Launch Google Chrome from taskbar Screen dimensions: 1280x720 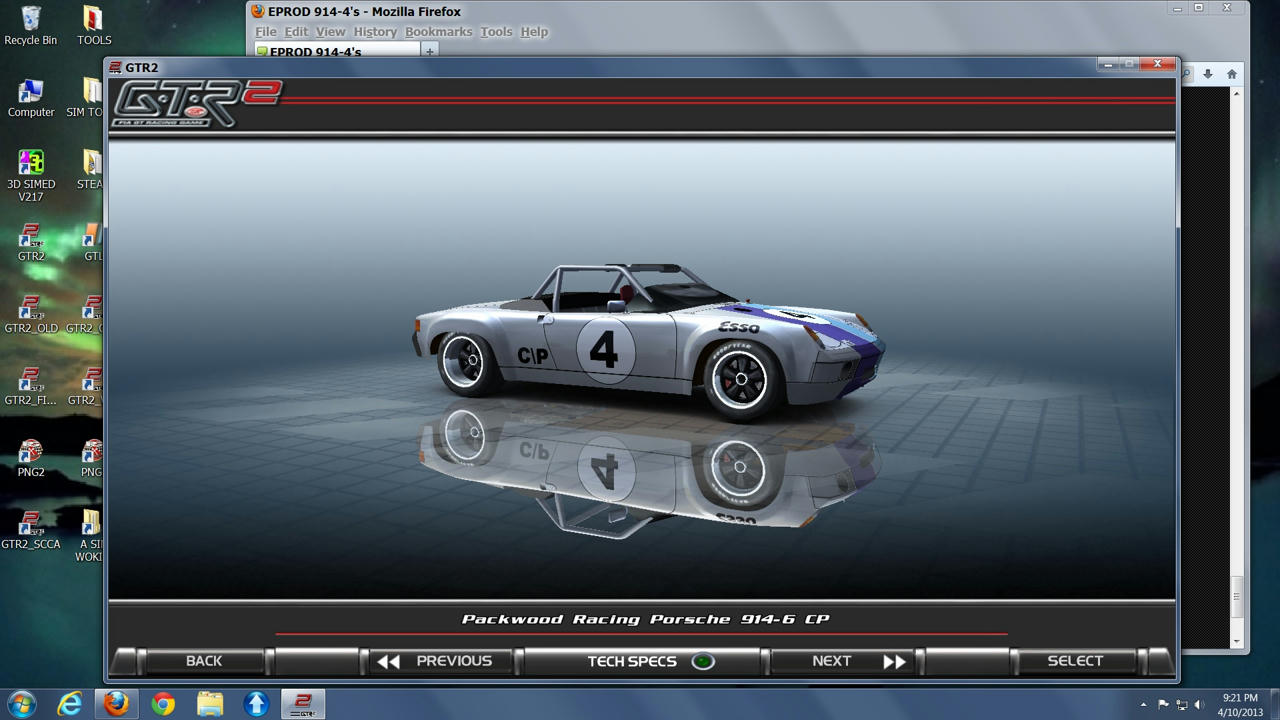(x=163, y=703)
